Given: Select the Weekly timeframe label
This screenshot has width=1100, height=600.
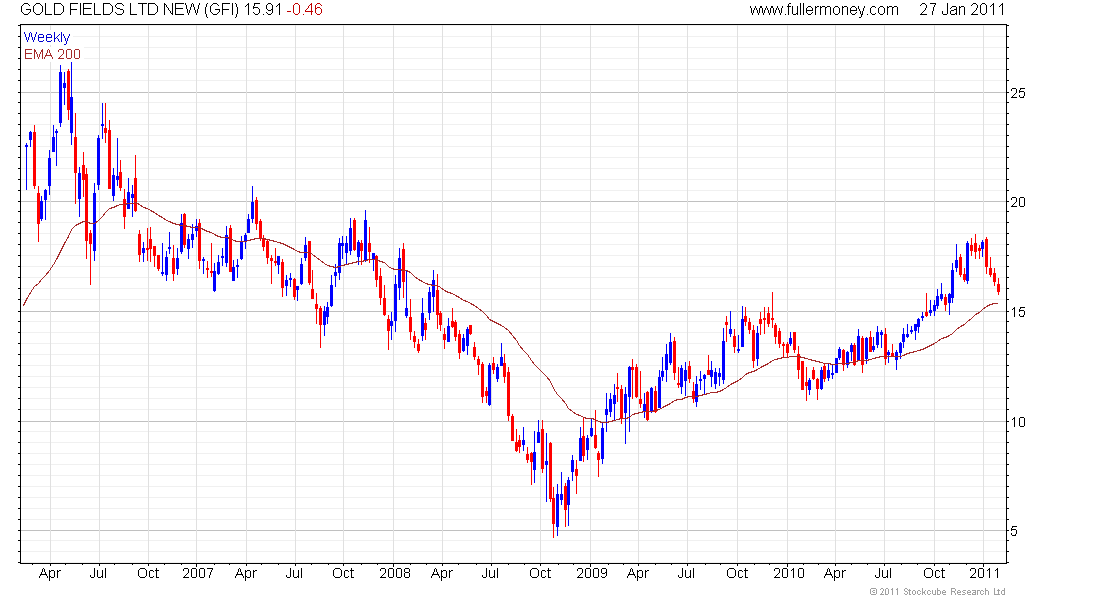Looking at the screenshot, I should 47,37.
